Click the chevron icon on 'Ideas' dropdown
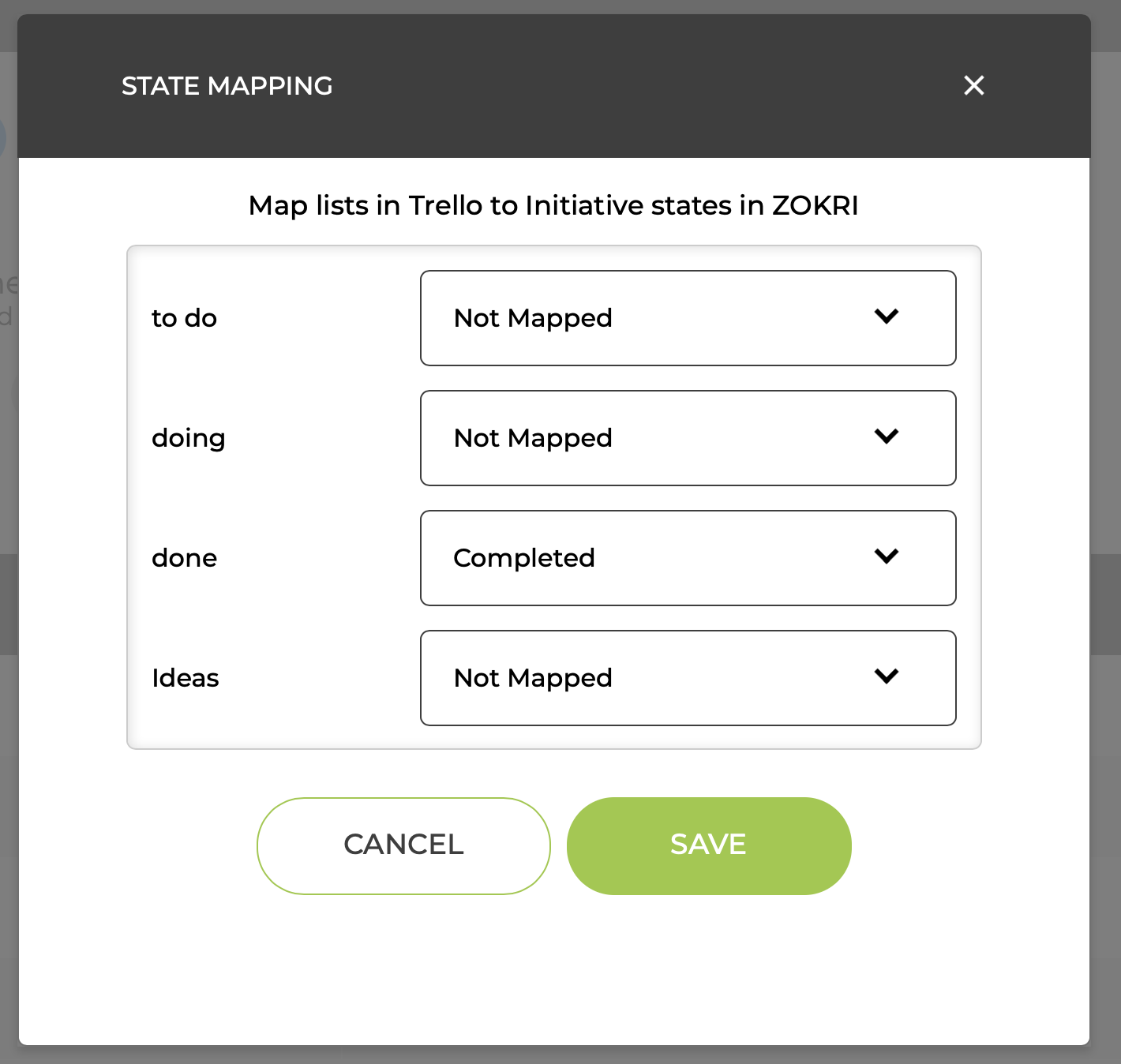1121x1064 pixels. tap(886, 677)
